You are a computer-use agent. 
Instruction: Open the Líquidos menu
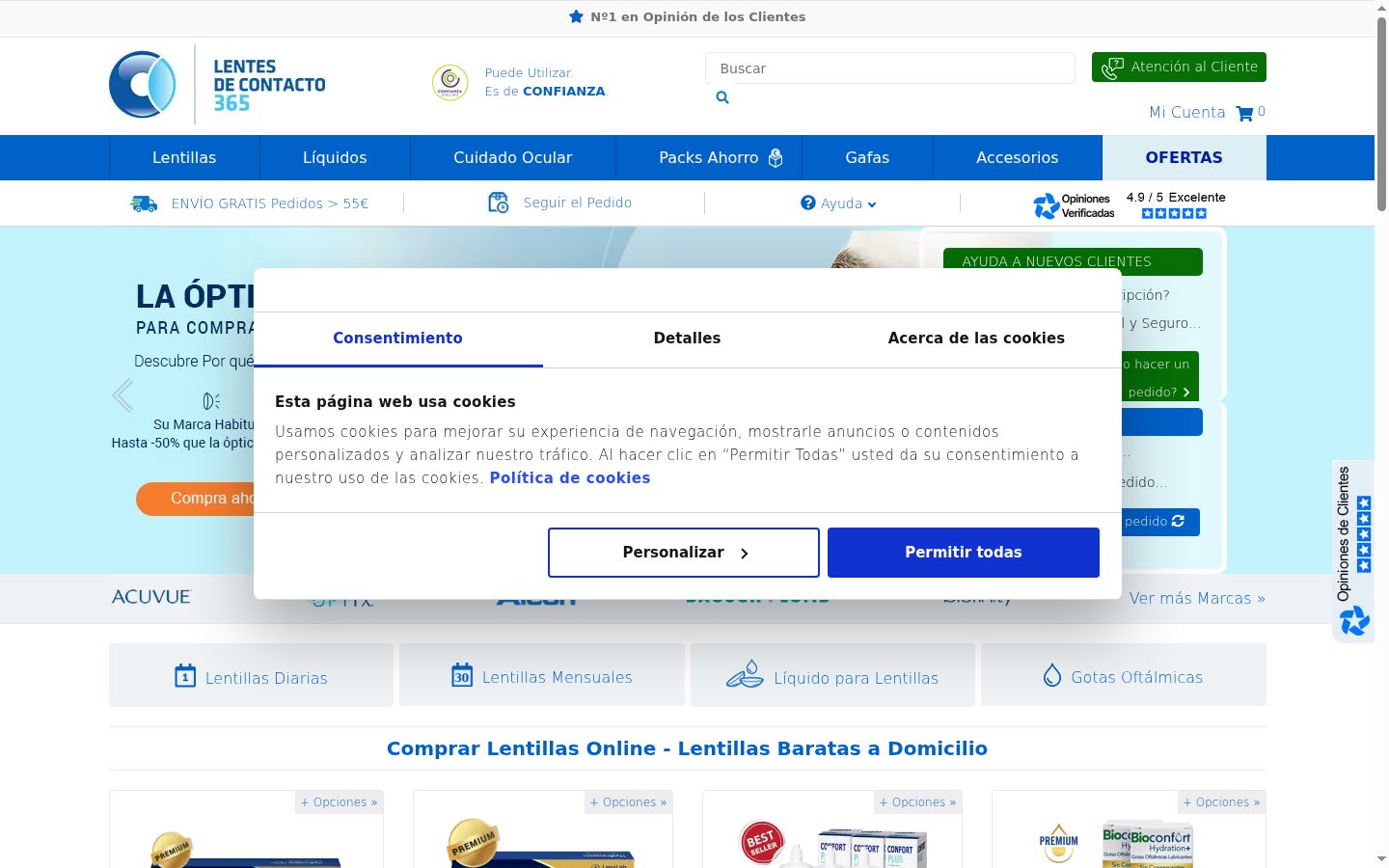[335, 158]
